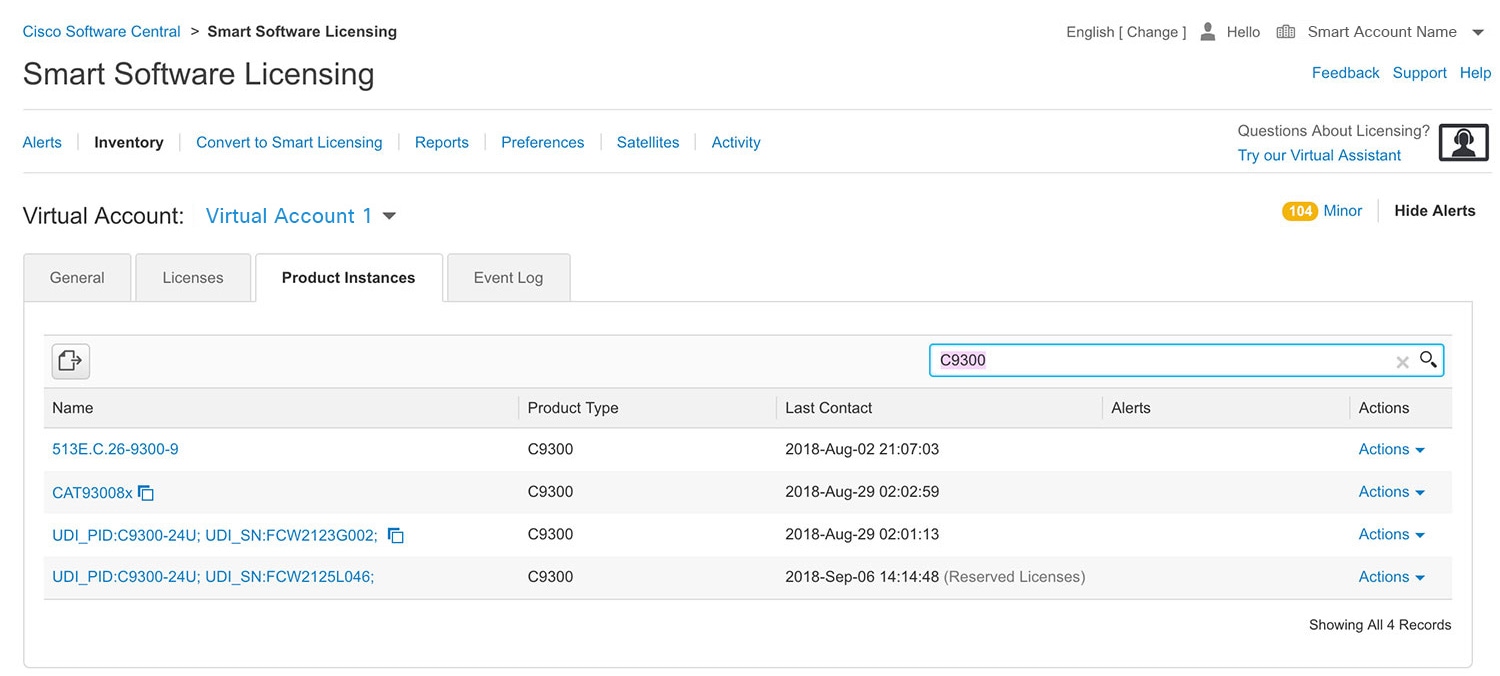Select Inventory in navigation menu
The image size is (1500, 676).
[129, 142]
